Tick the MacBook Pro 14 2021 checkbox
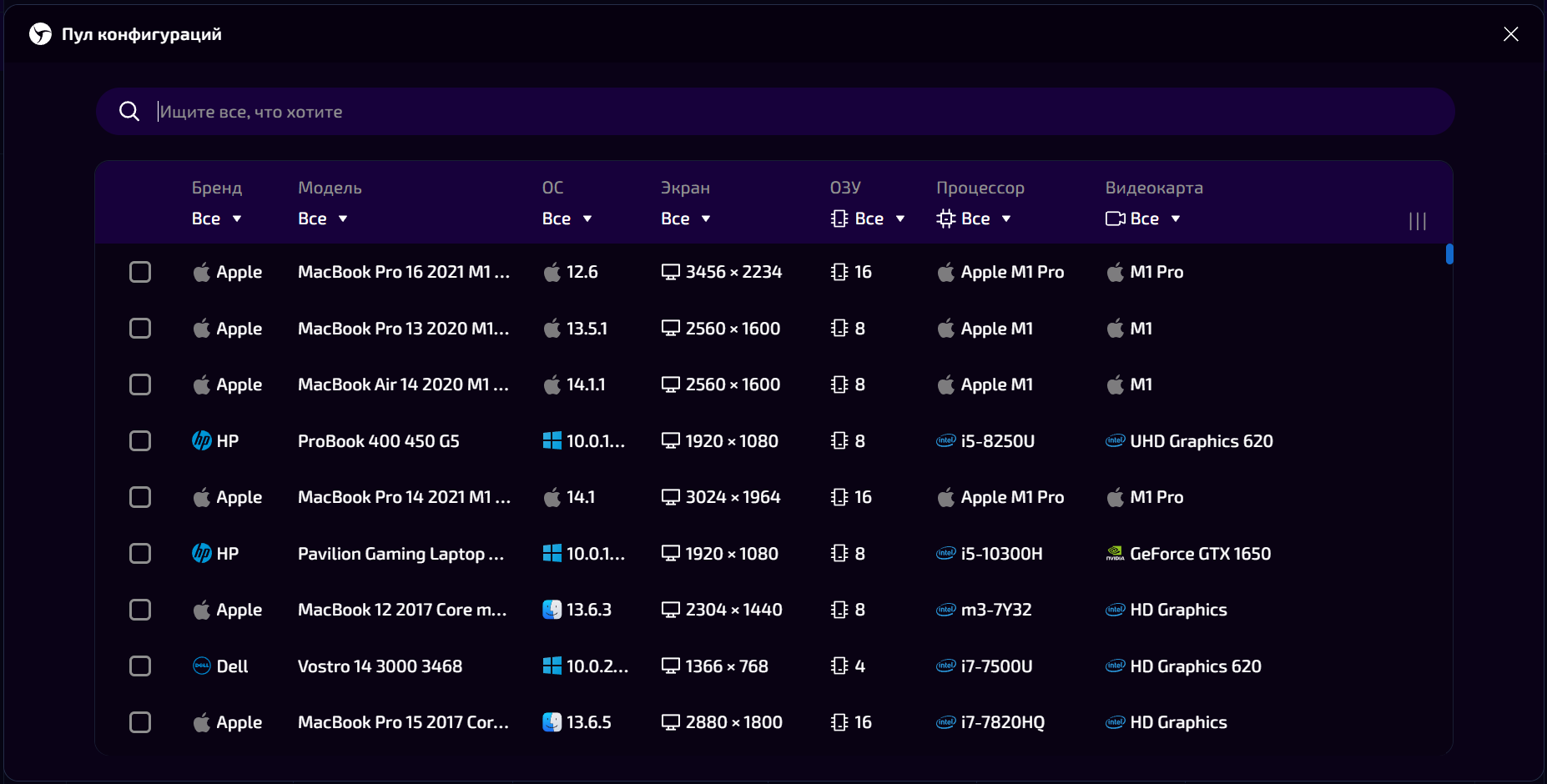The width and height of the screenshot is (1547, 784). pyautogui.click(x=140, y=497)
